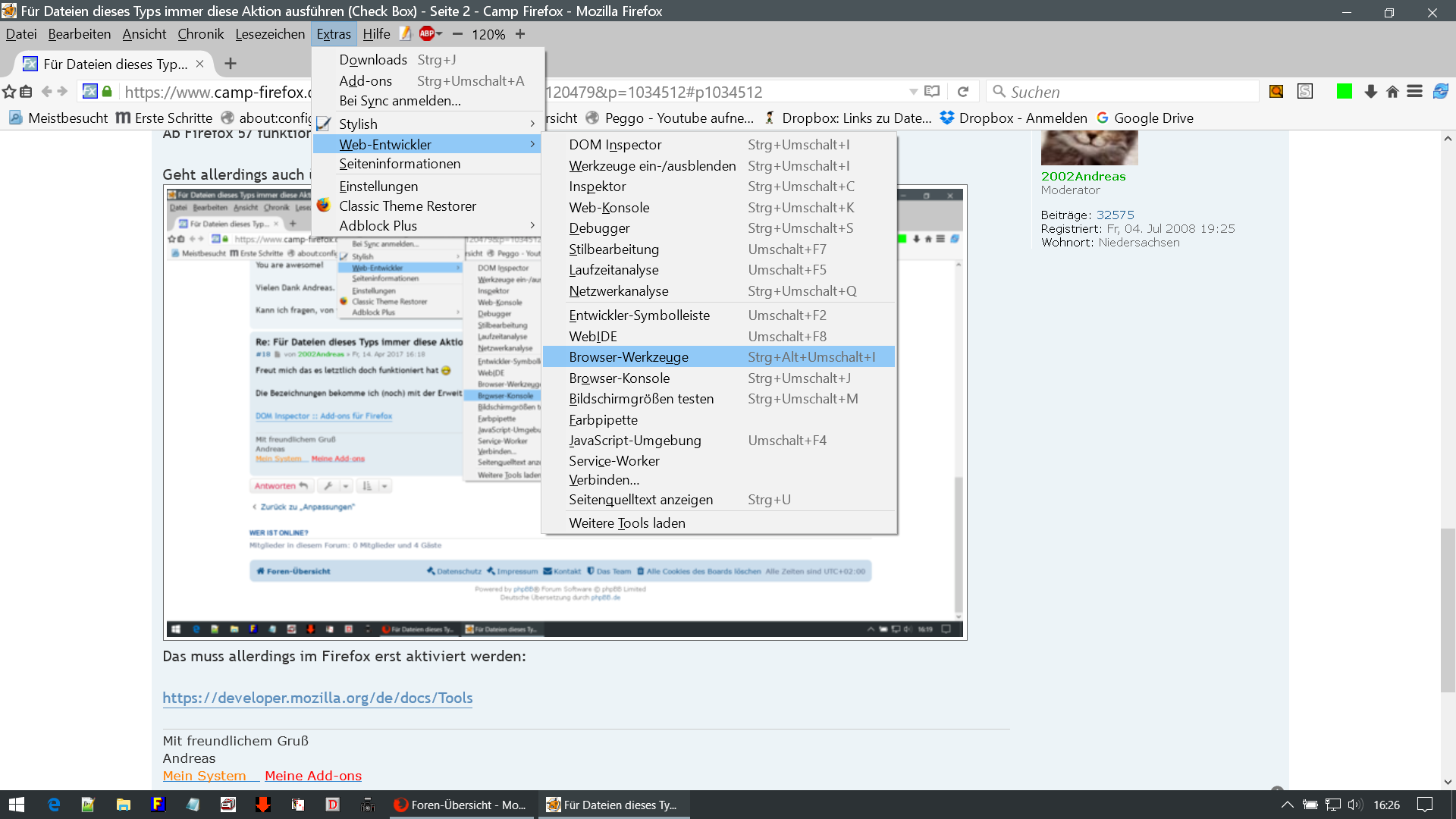Open the URL bar history dropdown arrow
1456x819 pixels.
(x=913, y=92)
